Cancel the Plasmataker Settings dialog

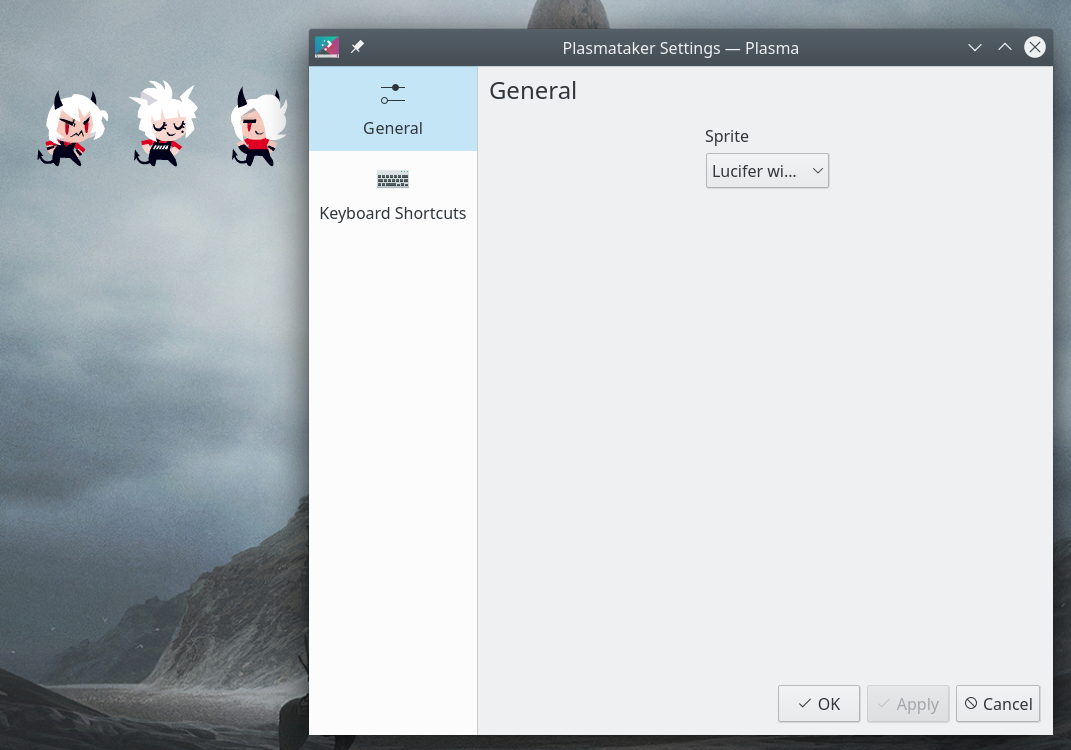click(998, 704)
